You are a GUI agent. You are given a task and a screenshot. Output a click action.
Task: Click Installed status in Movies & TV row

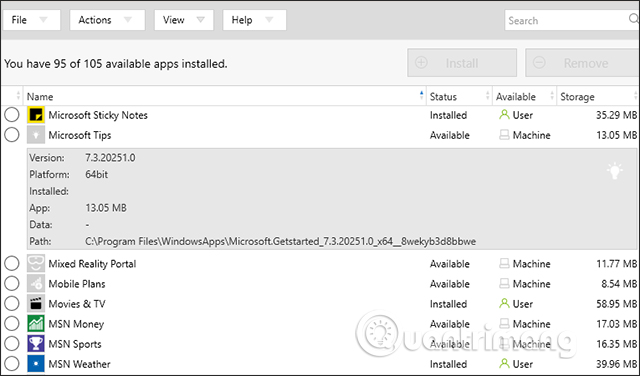[448, 304]
